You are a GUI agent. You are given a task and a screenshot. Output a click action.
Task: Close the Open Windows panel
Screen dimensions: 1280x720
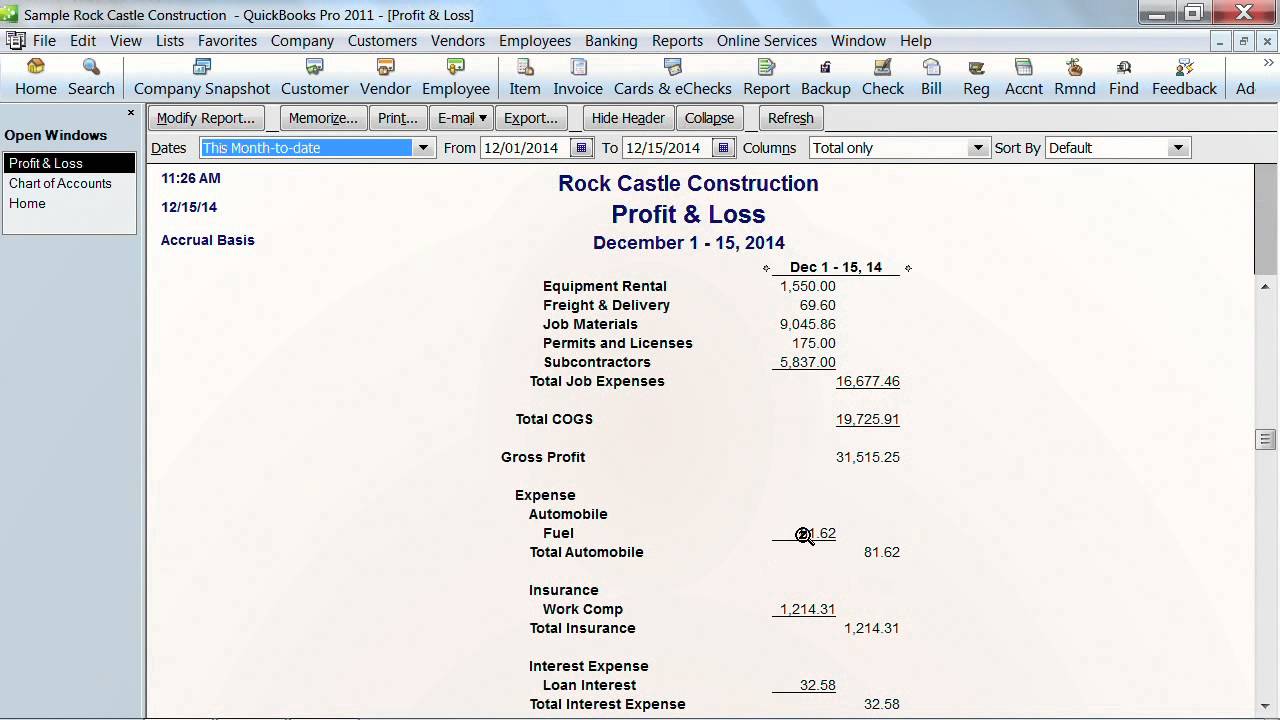click(x=131, y=113)
